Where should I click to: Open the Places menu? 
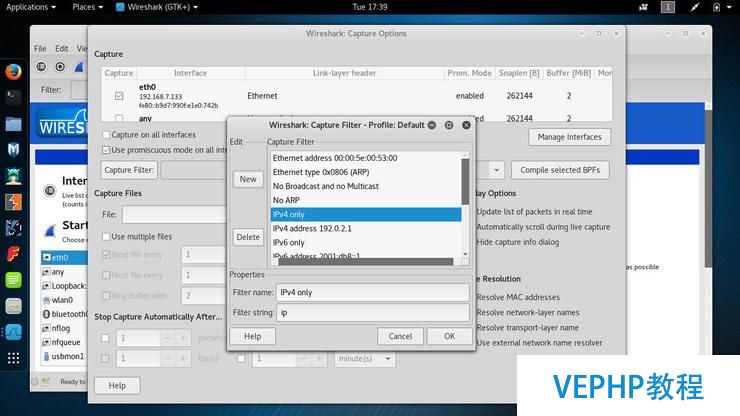tap(87, 7)
